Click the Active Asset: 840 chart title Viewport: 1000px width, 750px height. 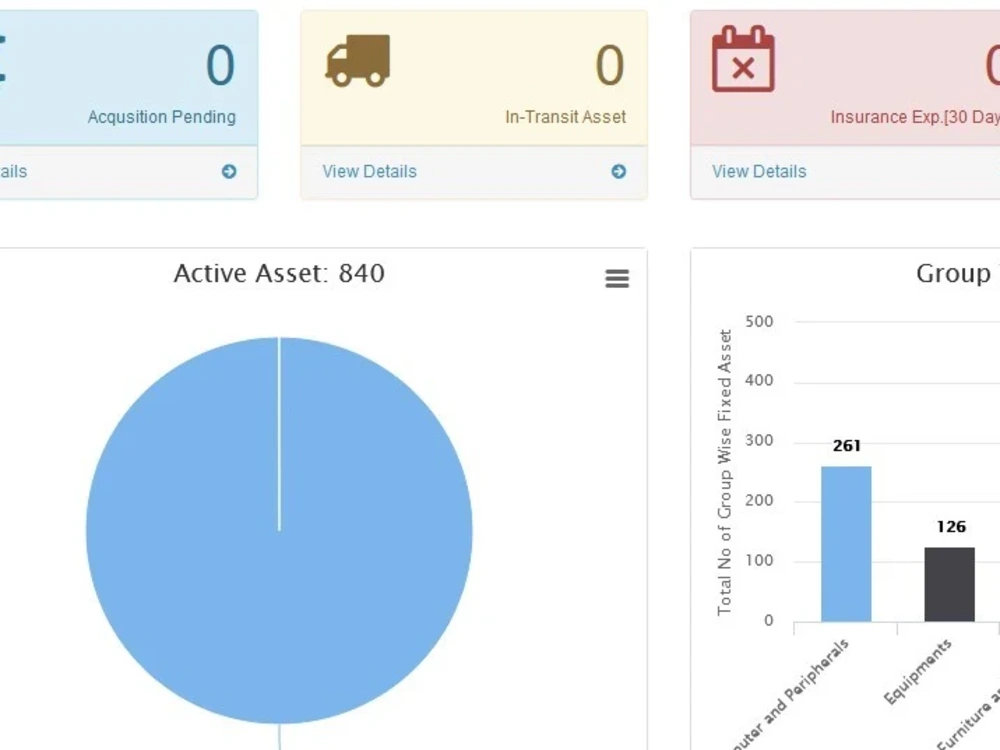279,274
